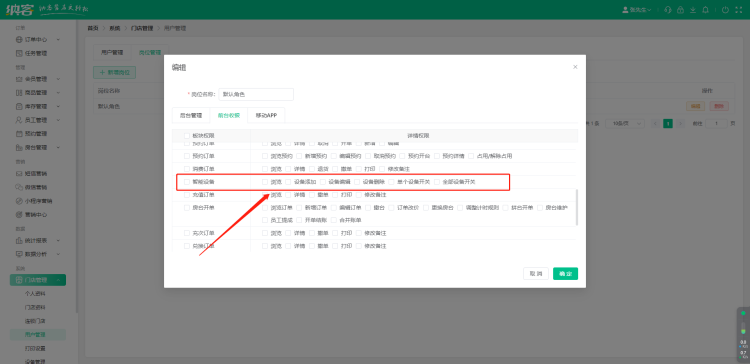The image size is (750, 364).
Task: Click the 门店管理 store icon
Action: click(x=19, y=280)
